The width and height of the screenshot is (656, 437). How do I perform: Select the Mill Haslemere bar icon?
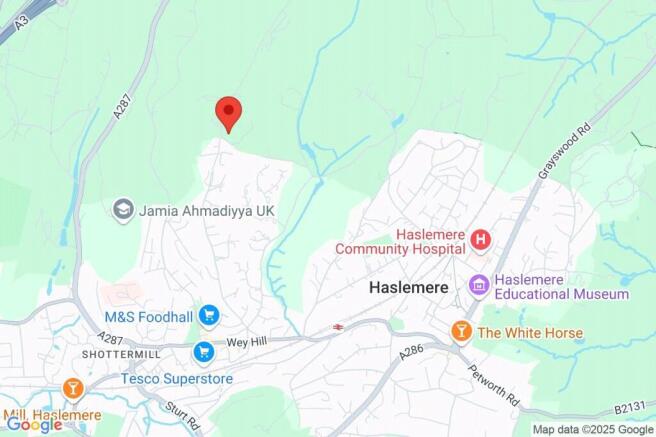tap(73, 389)
